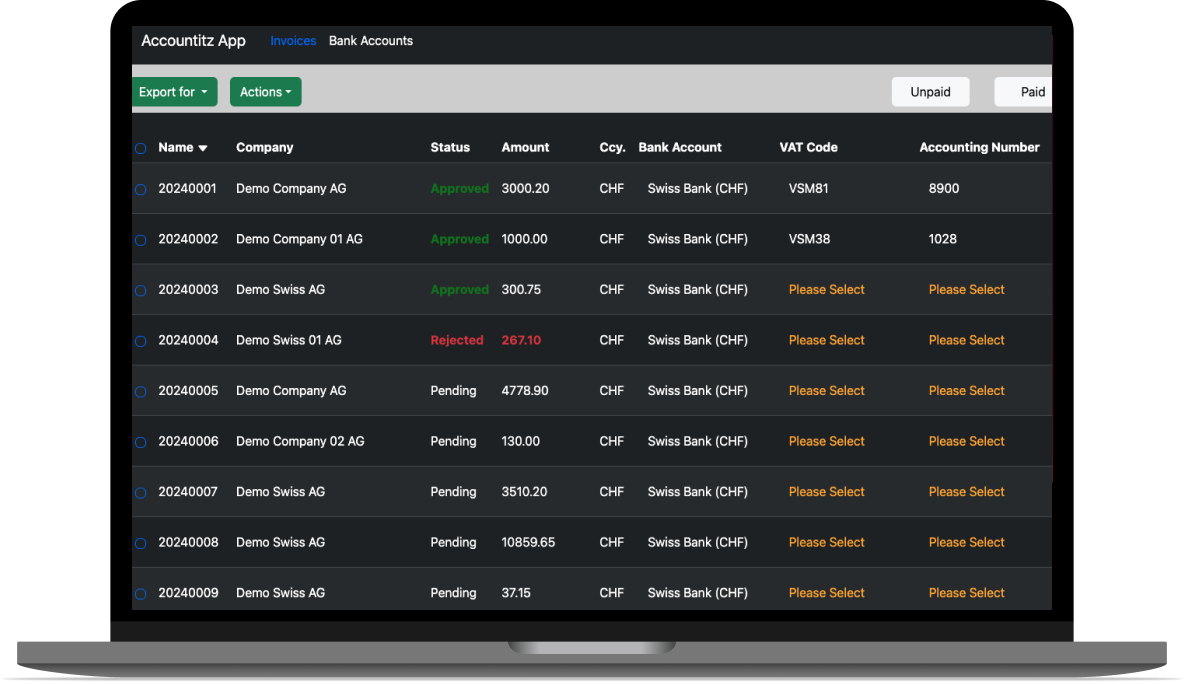Click amount 37.15
Viewport: 1184px width, 684px height.
pos(516,593)
